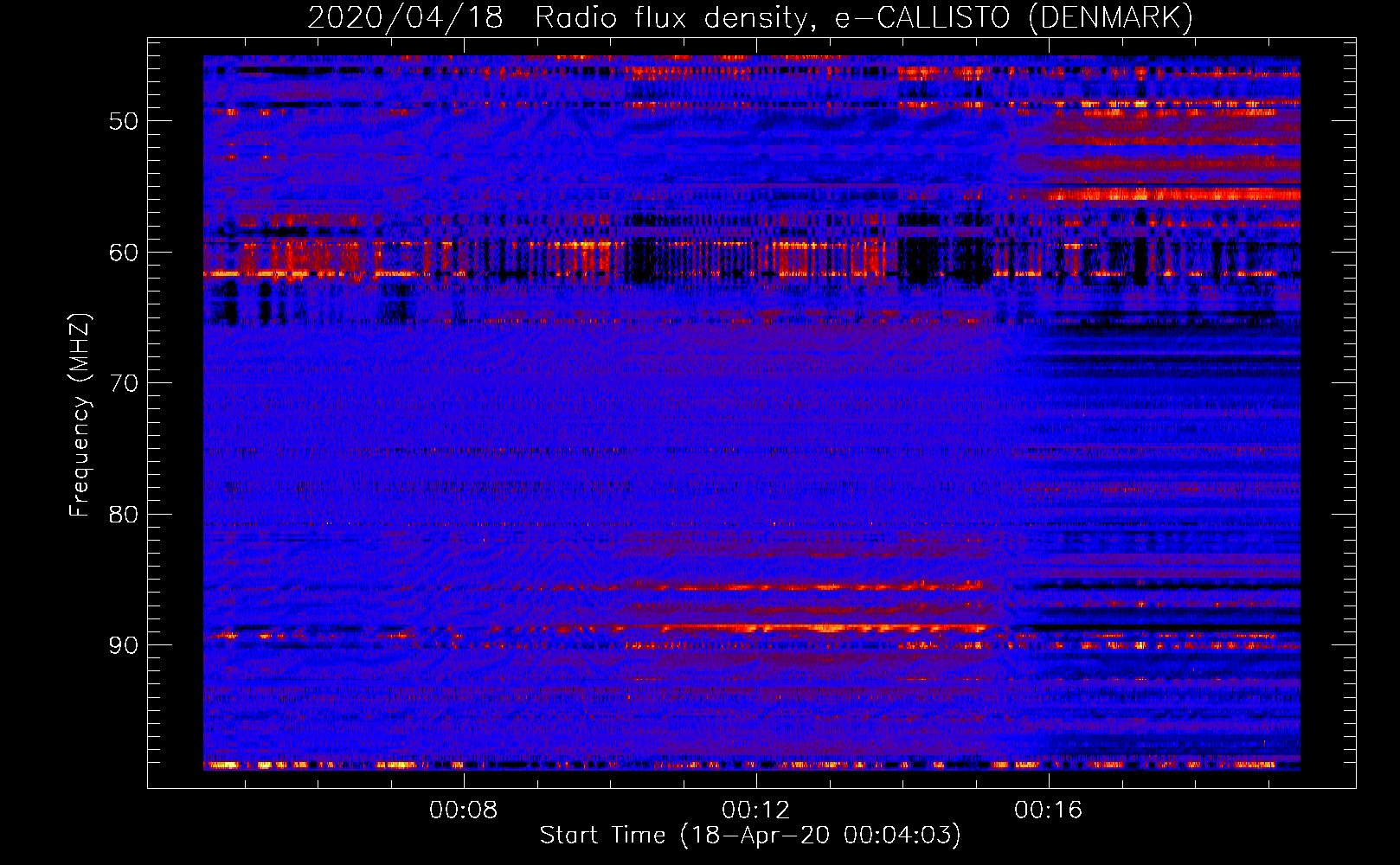Click the 50 frequency tick label
The height and width of the screenshot is (865, 1400).
[123, 121]
